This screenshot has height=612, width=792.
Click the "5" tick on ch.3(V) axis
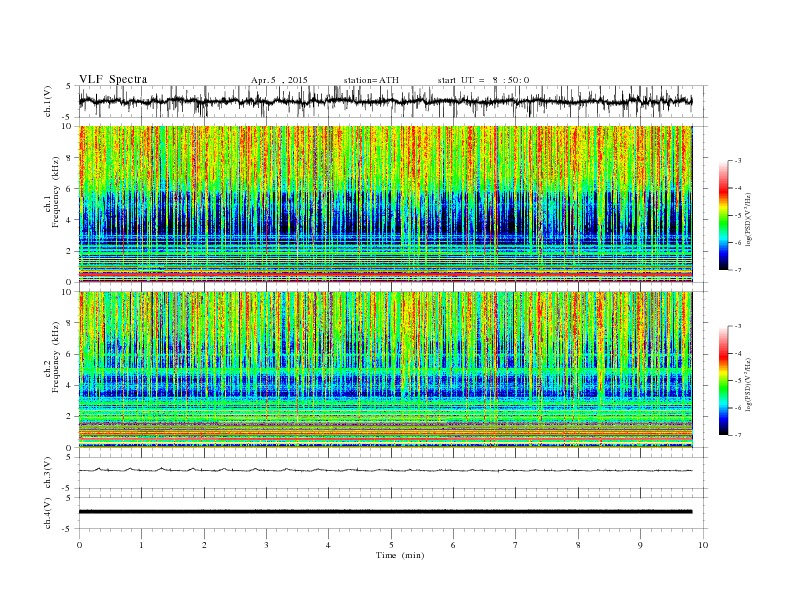pos(70,457)
